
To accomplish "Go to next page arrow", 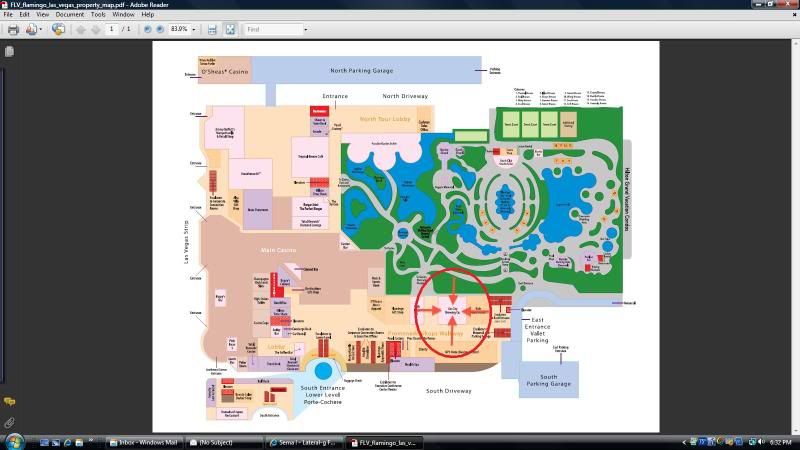I will pos(95,30).
